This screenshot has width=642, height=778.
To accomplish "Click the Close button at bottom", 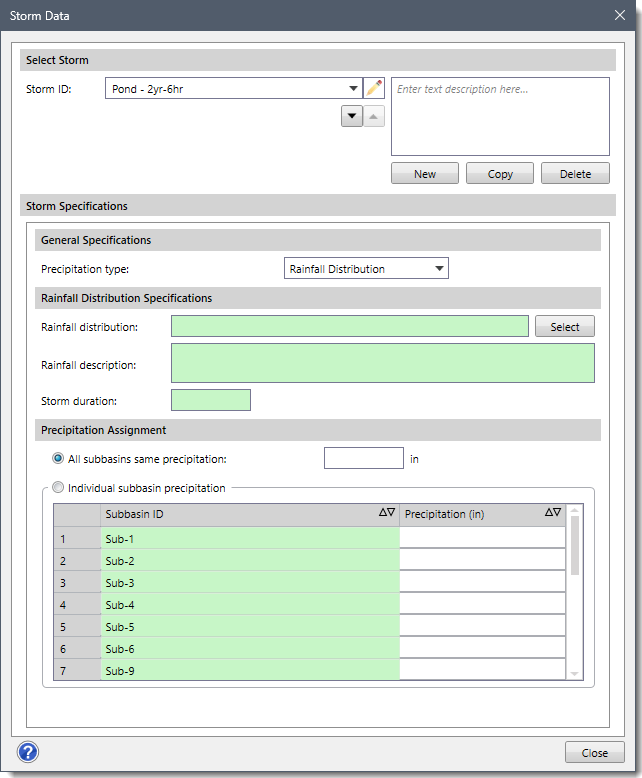I will (595, 753).
